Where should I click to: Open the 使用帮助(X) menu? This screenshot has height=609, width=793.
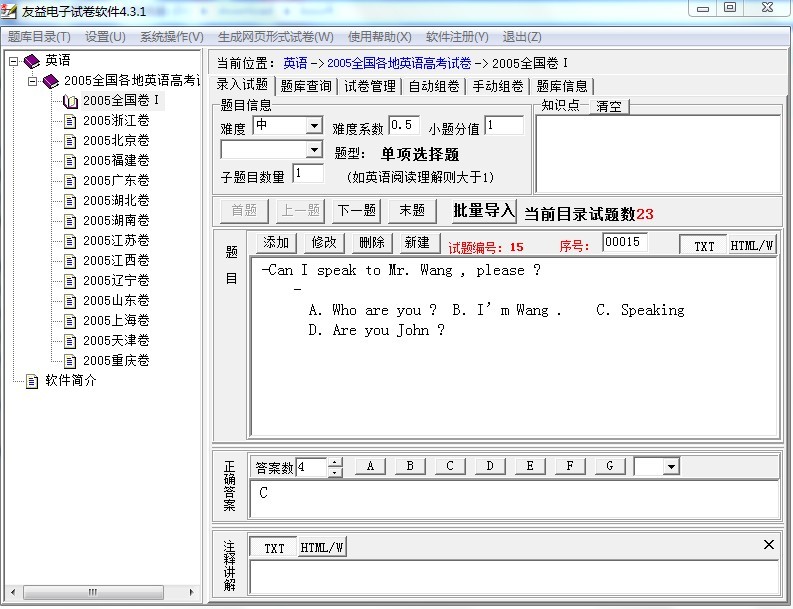point(380,37)
